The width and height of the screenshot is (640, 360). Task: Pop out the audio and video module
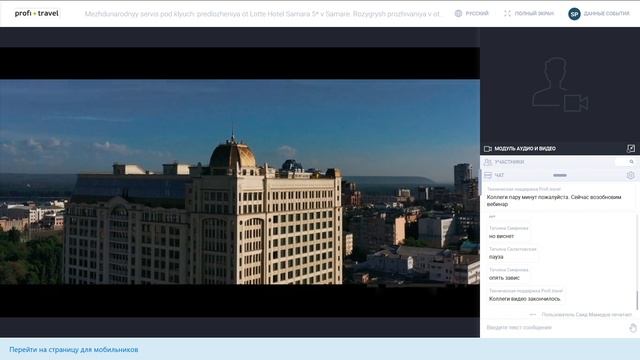click(x=631, y=148)
